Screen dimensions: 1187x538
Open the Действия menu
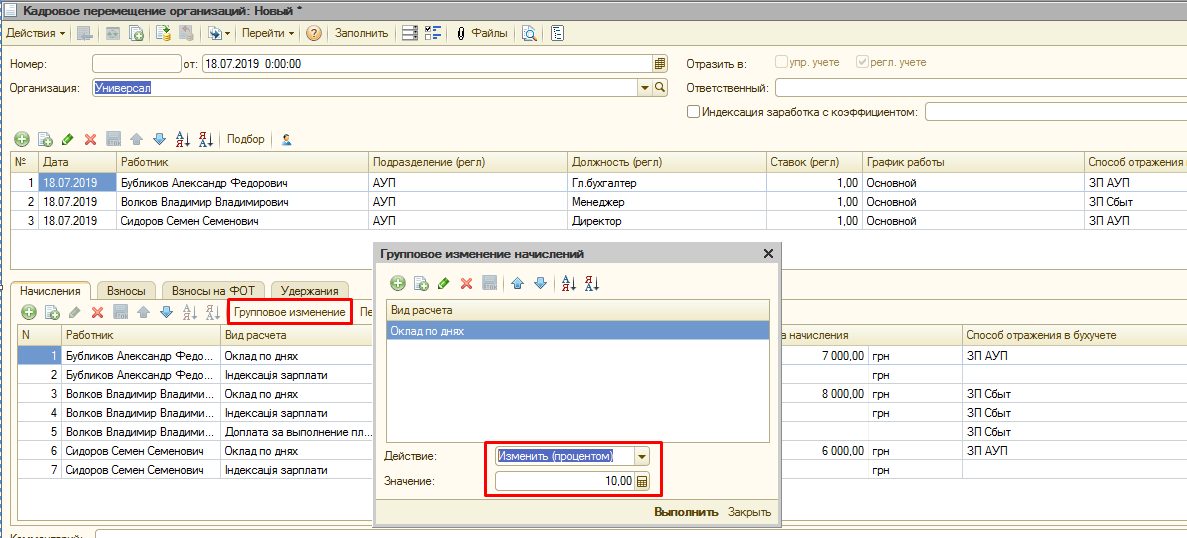click(x=36, y=33)
